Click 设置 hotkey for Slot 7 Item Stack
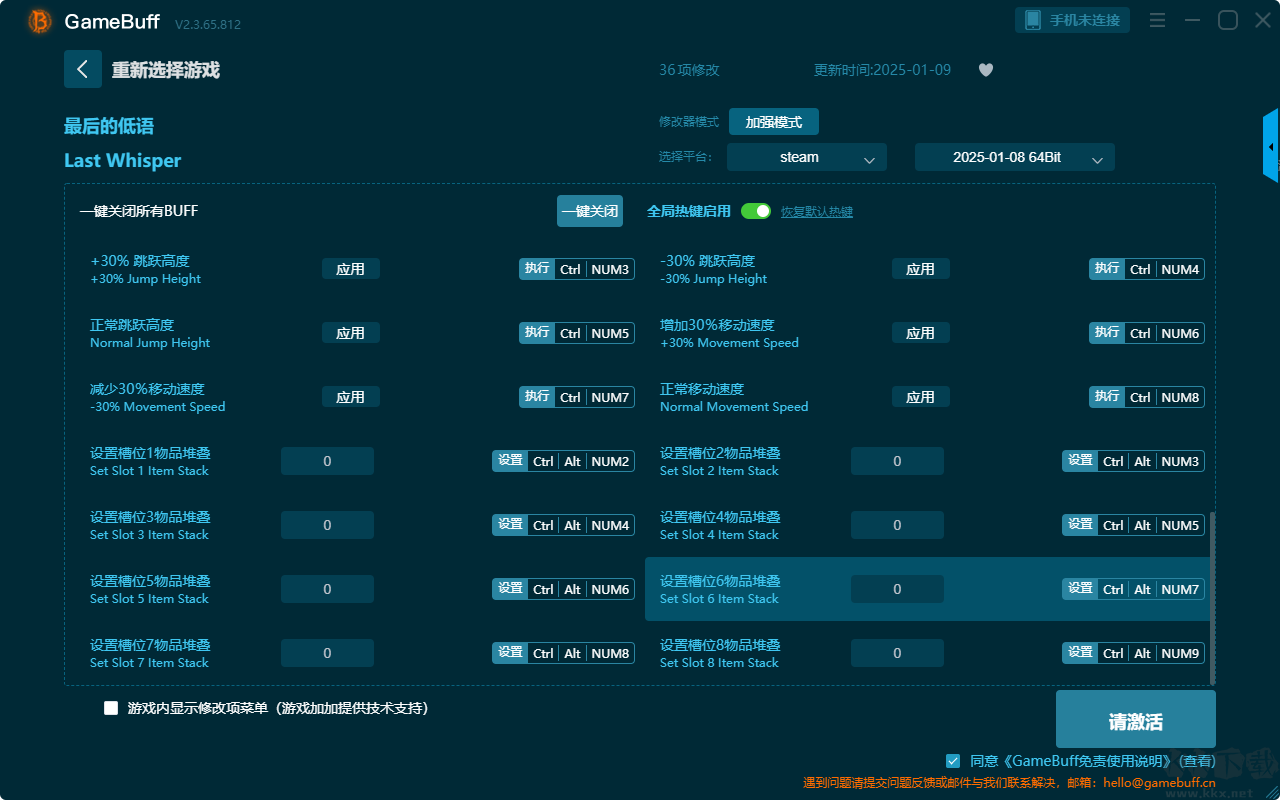The height and width of the screenshot is (800, 1280). coord(510,653)
